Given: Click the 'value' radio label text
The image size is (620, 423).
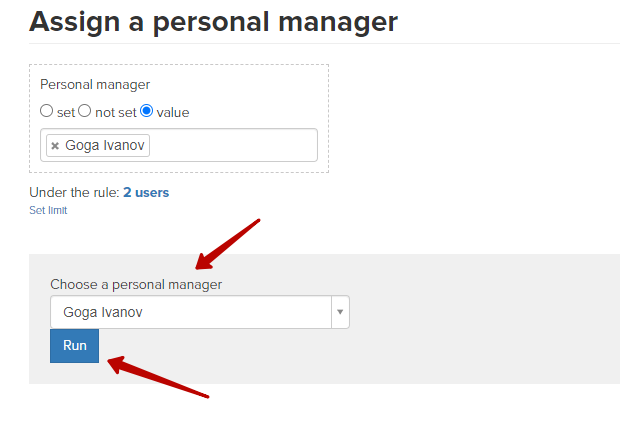Looking at the screenshot, I should point(173,113).
